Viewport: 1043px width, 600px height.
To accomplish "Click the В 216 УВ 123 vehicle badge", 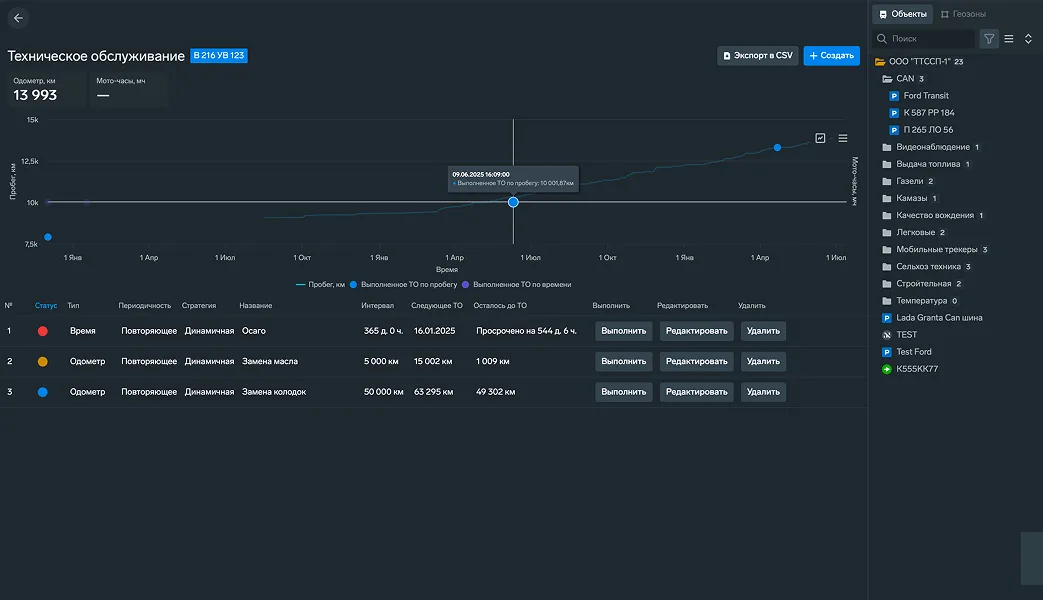I will coord(219,56).
